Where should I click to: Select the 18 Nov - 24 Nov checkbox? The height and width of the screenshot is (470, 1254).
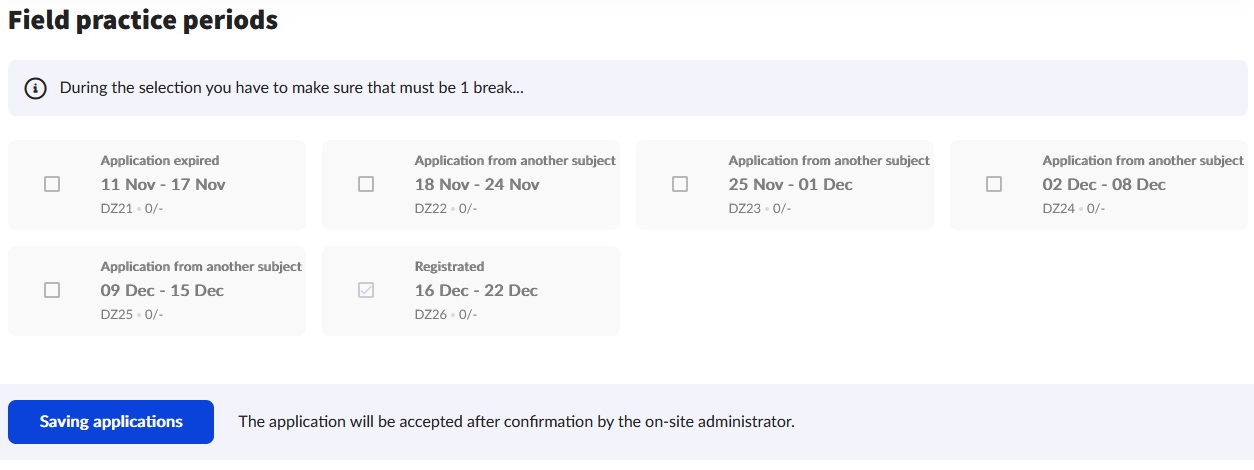pyautogui.click(x=366, y=184)
